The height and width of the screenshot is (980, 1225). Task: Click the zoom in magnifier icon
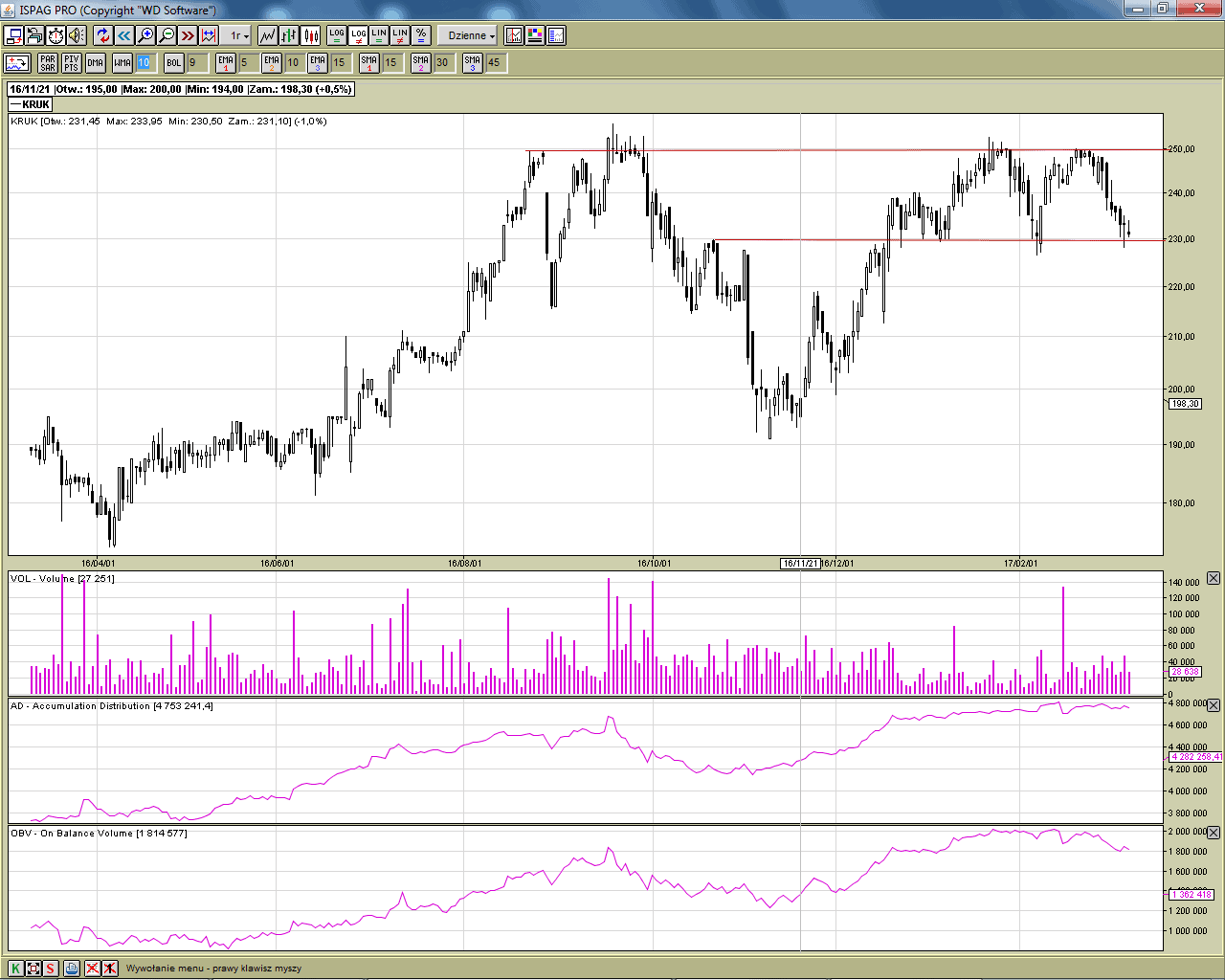pos(145,35)
